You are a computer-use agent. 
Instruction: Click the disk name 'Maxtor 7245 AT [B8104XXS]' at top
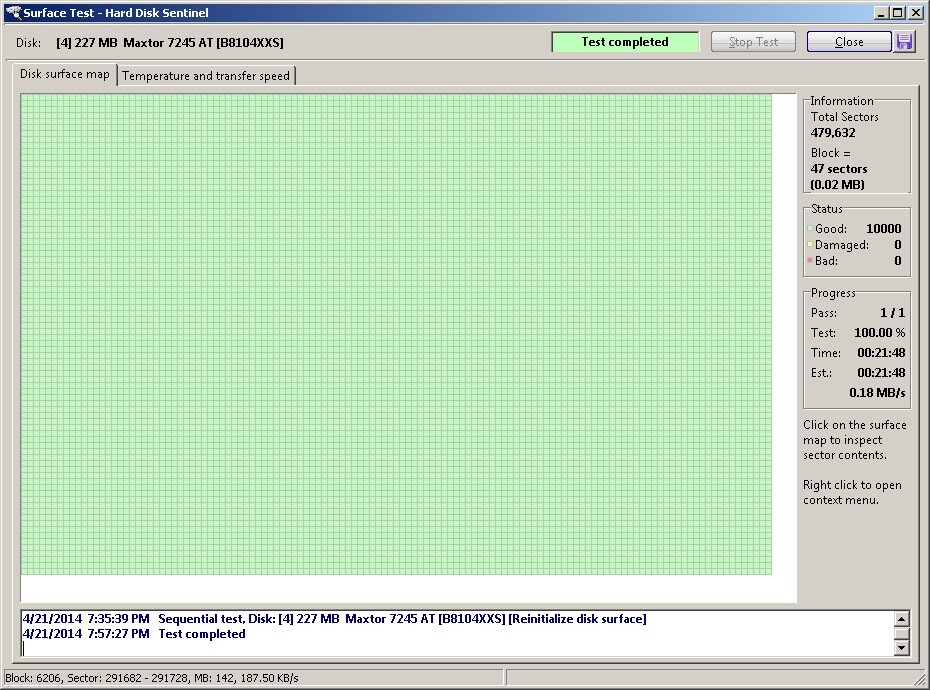click(x=203, y=43)
